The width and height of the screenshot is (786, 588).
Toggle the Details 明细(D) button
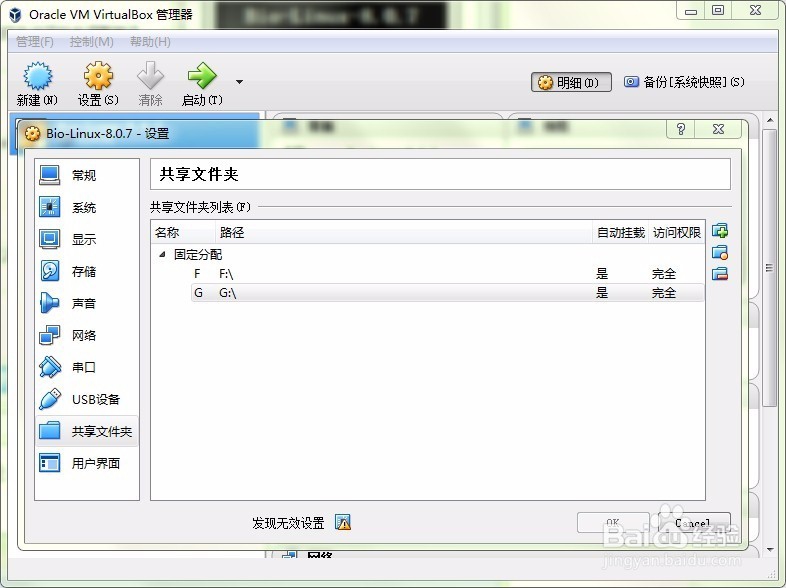point(571,82)
